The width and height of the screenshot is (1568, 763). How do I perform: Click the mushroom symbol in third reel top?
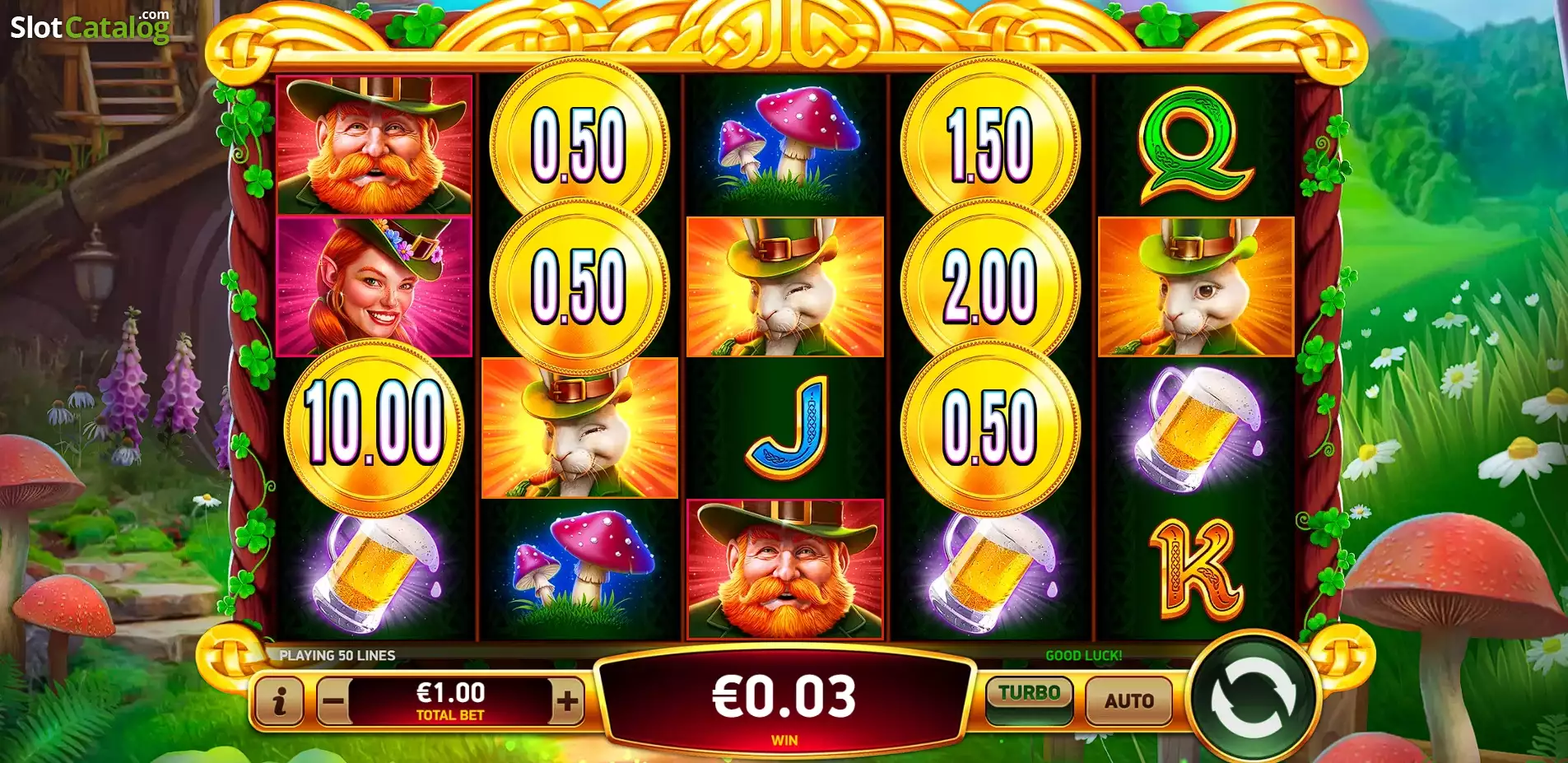[786, 145]
